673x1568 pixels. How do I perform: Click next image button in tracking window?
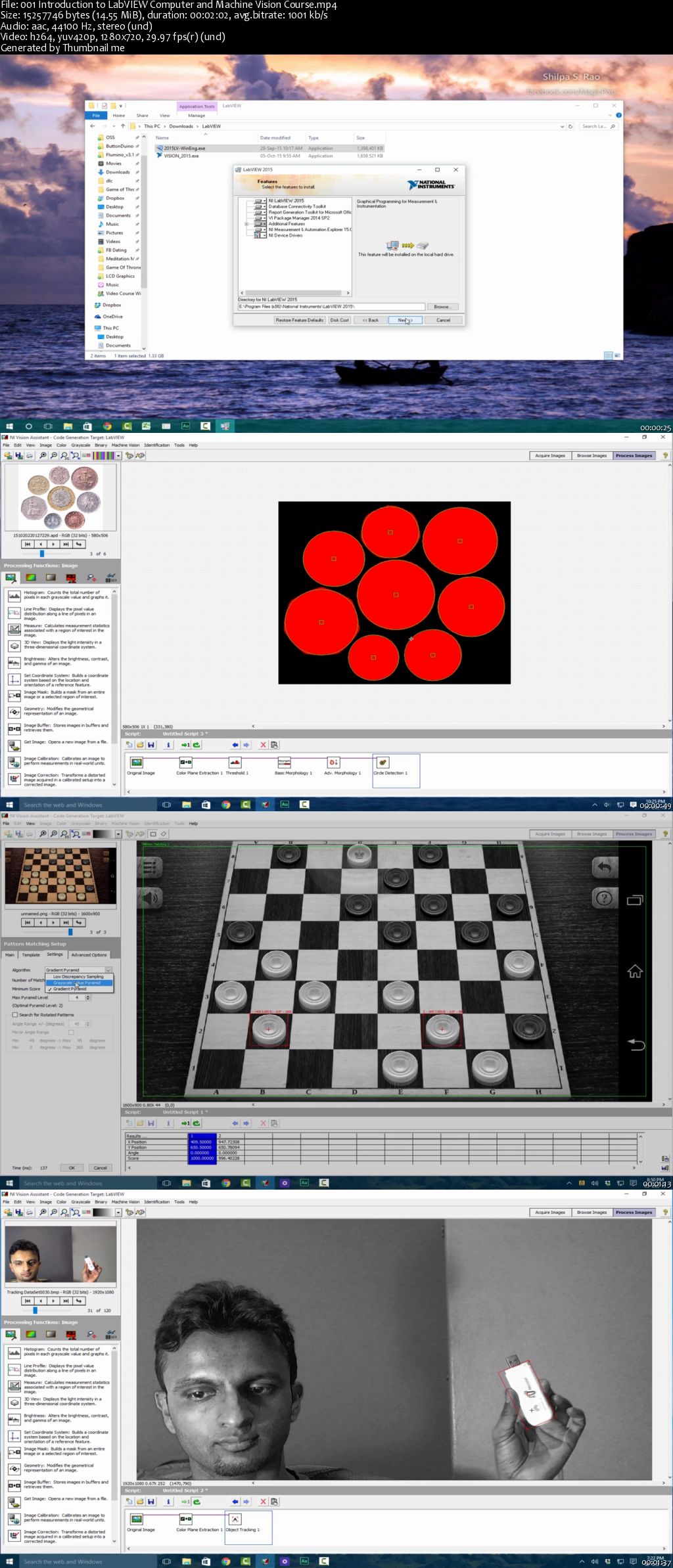click(53, 1301)
